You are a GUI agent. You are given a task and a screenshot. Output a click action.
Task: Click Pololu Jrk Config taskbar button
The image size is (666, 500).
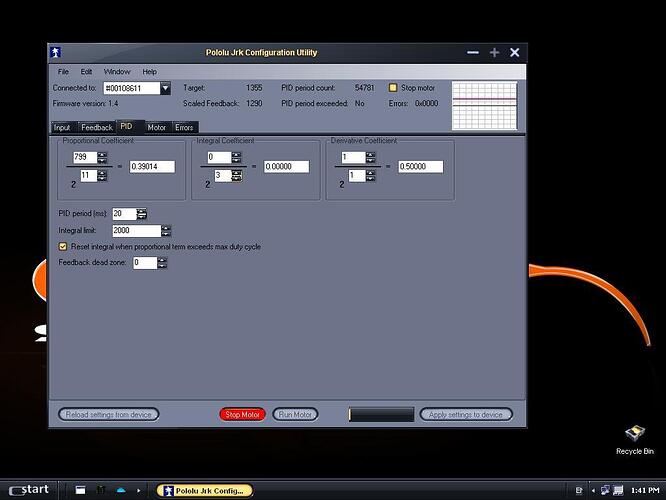pyautogui.click(x=205, y=490)
